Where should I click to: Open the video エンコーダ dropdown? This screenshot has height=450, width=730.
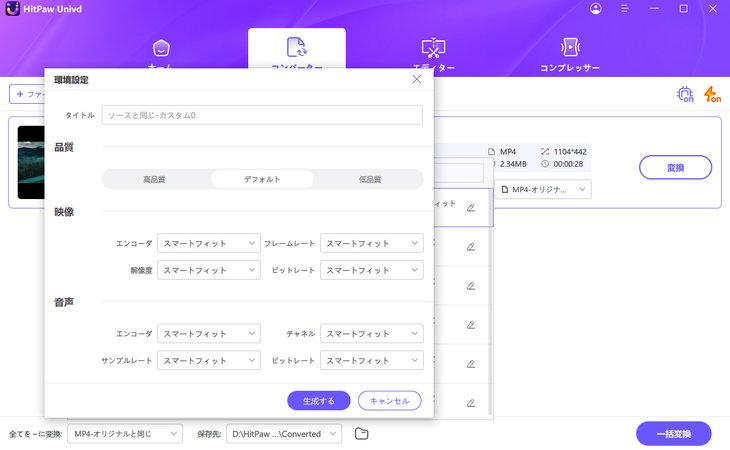pyautogui.click(x=209, y=243)
